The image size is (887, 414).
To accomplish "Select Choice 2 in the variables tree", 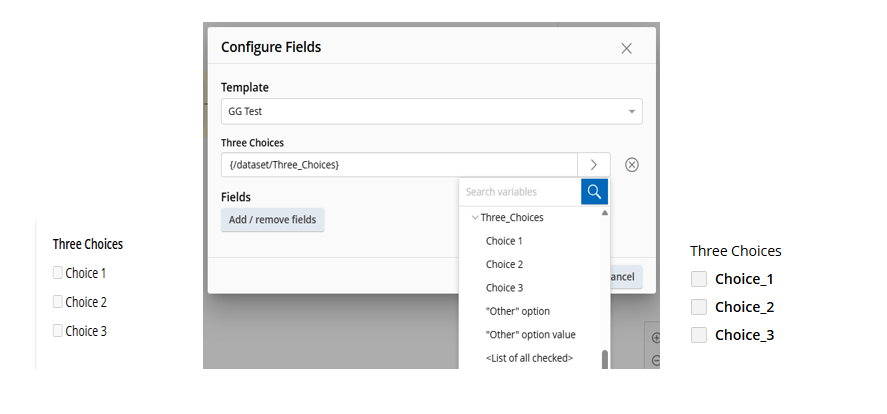I will (504, 264).
